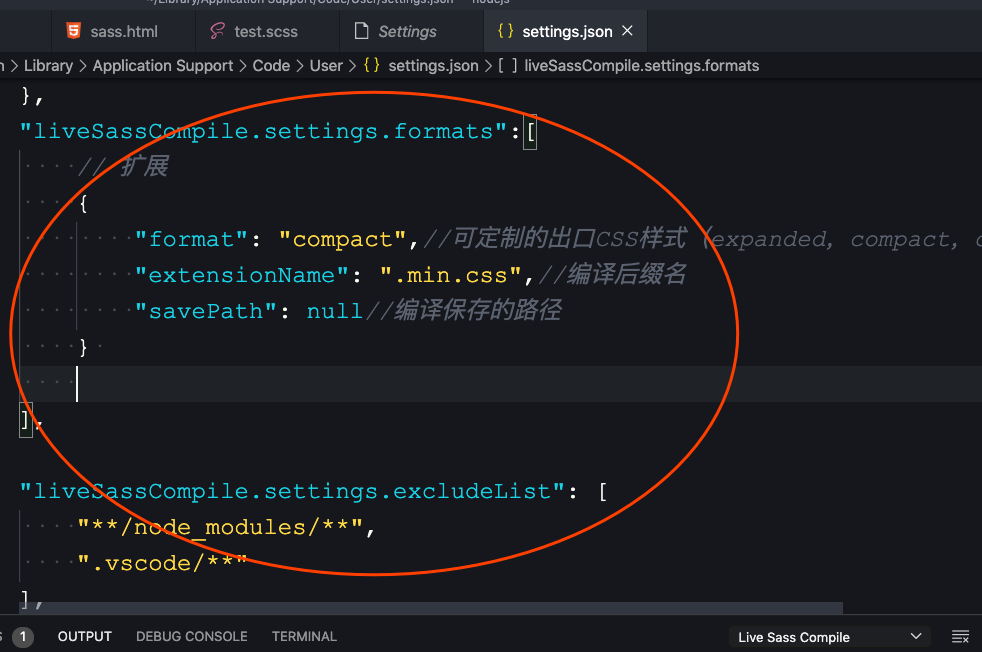Click the // 扩展 comment line
The image size is (982, 652).
pos(123,167)
